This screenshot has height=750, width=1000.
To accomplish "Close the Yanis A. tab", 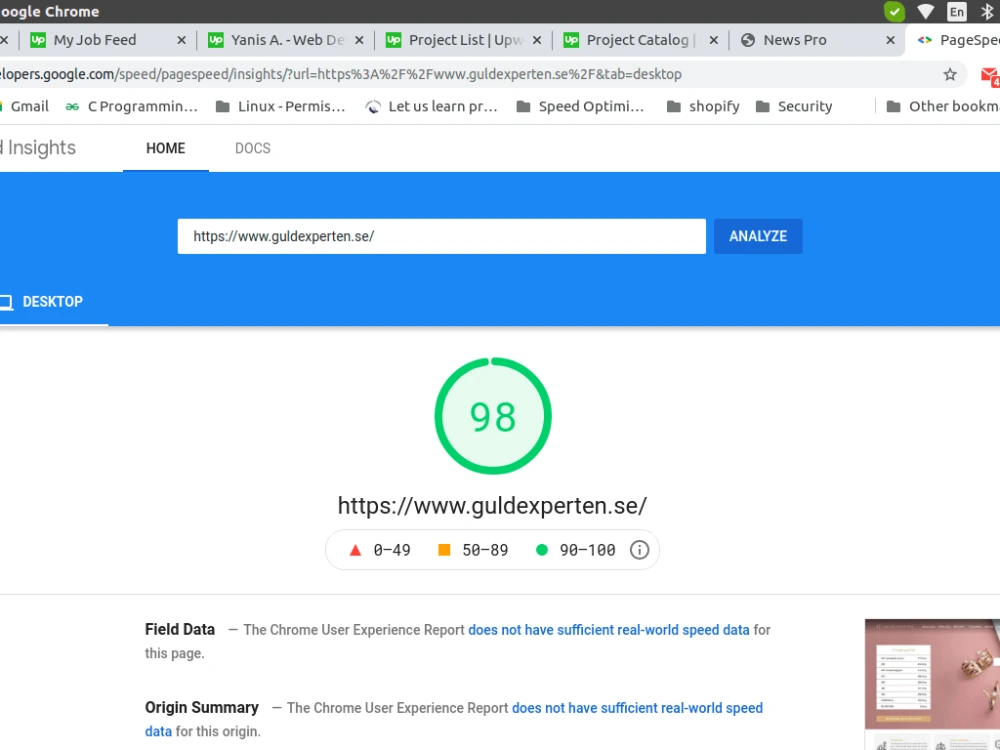I will click(359, 40).
